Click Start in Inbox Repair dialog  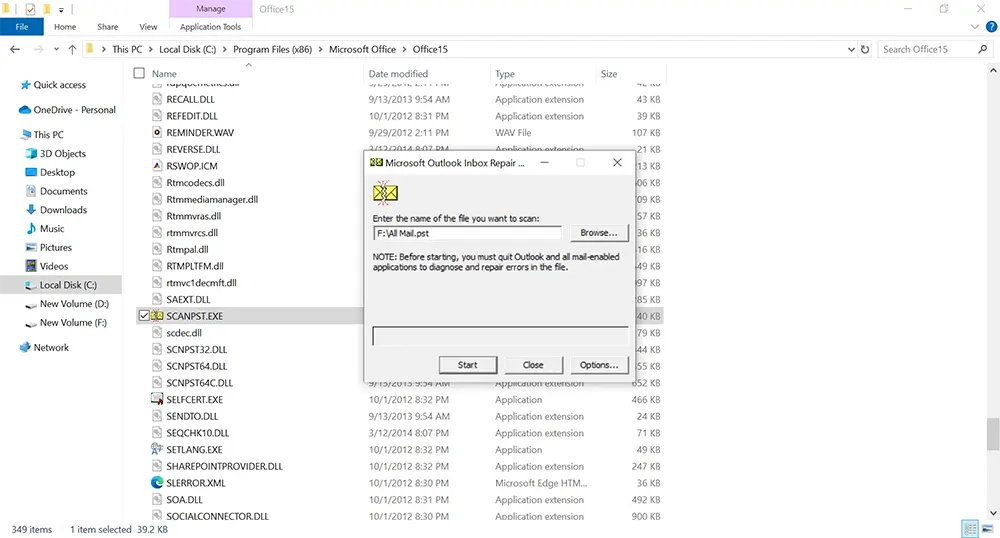pos(467,365)
